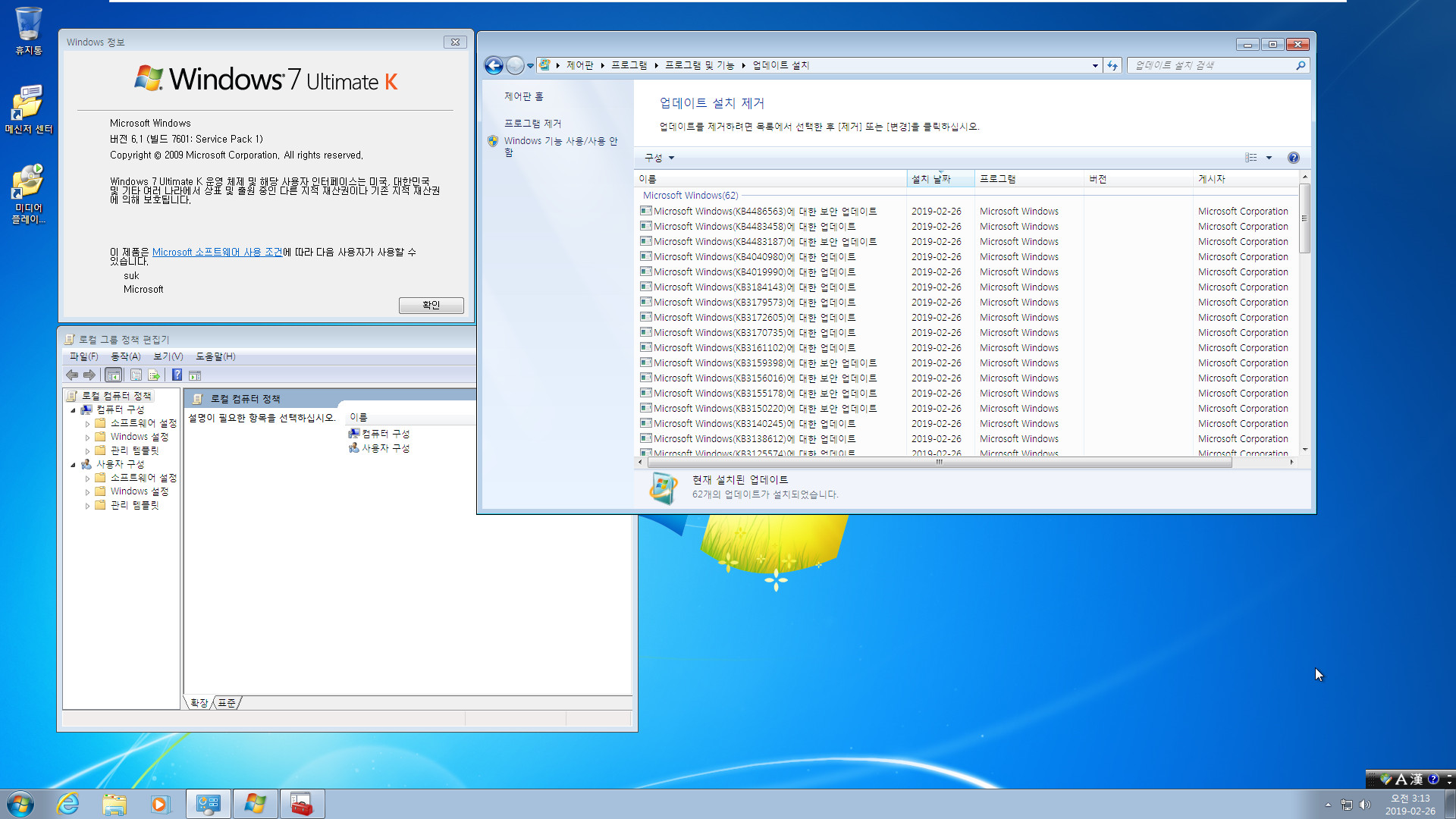Screen dimensions: 1456x819
Task: Open Windows 기능 사용/사용 안 함 link
Action: coord(560,146)
